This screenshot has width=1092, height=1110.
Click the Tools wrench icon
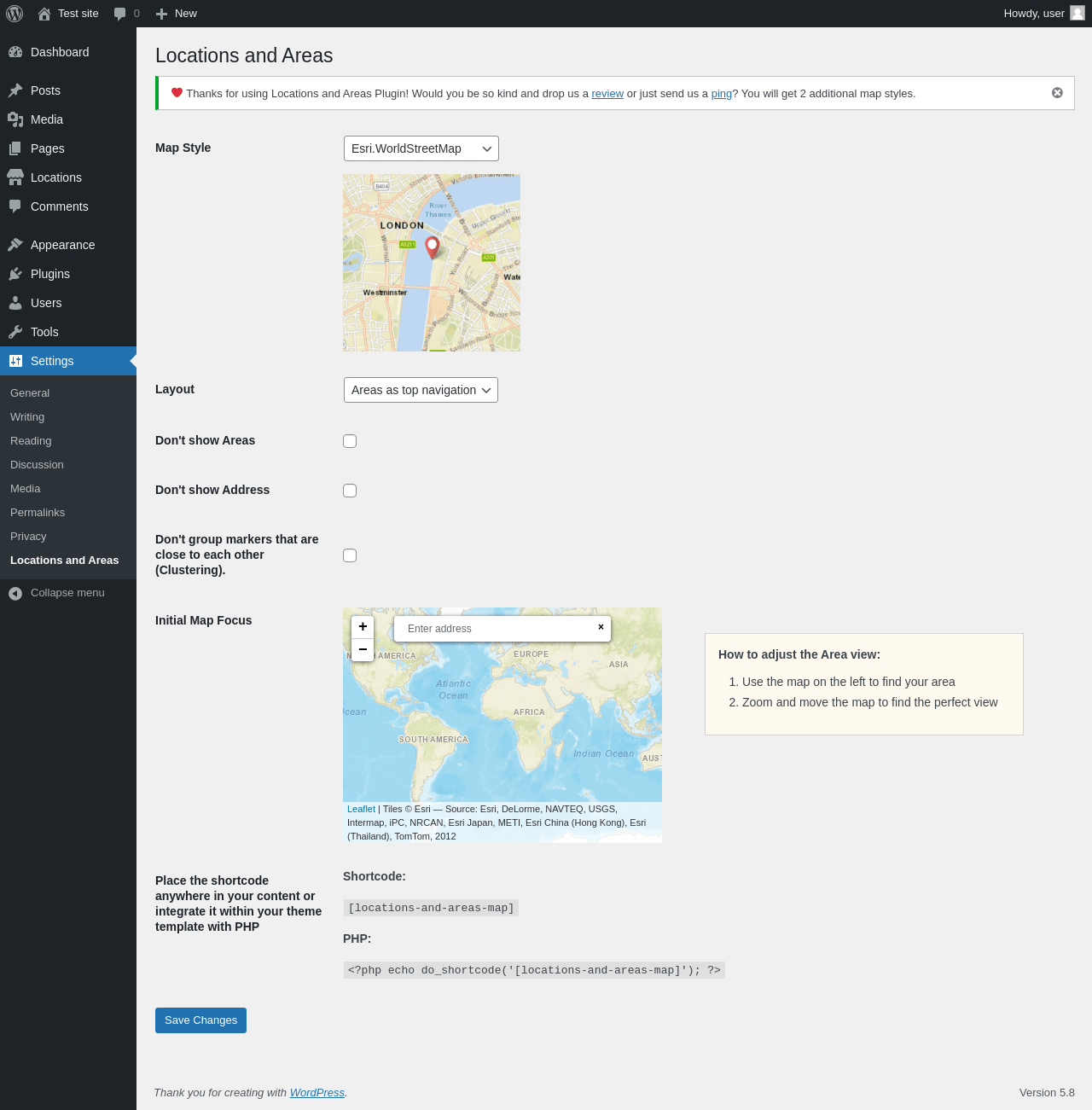15,332
